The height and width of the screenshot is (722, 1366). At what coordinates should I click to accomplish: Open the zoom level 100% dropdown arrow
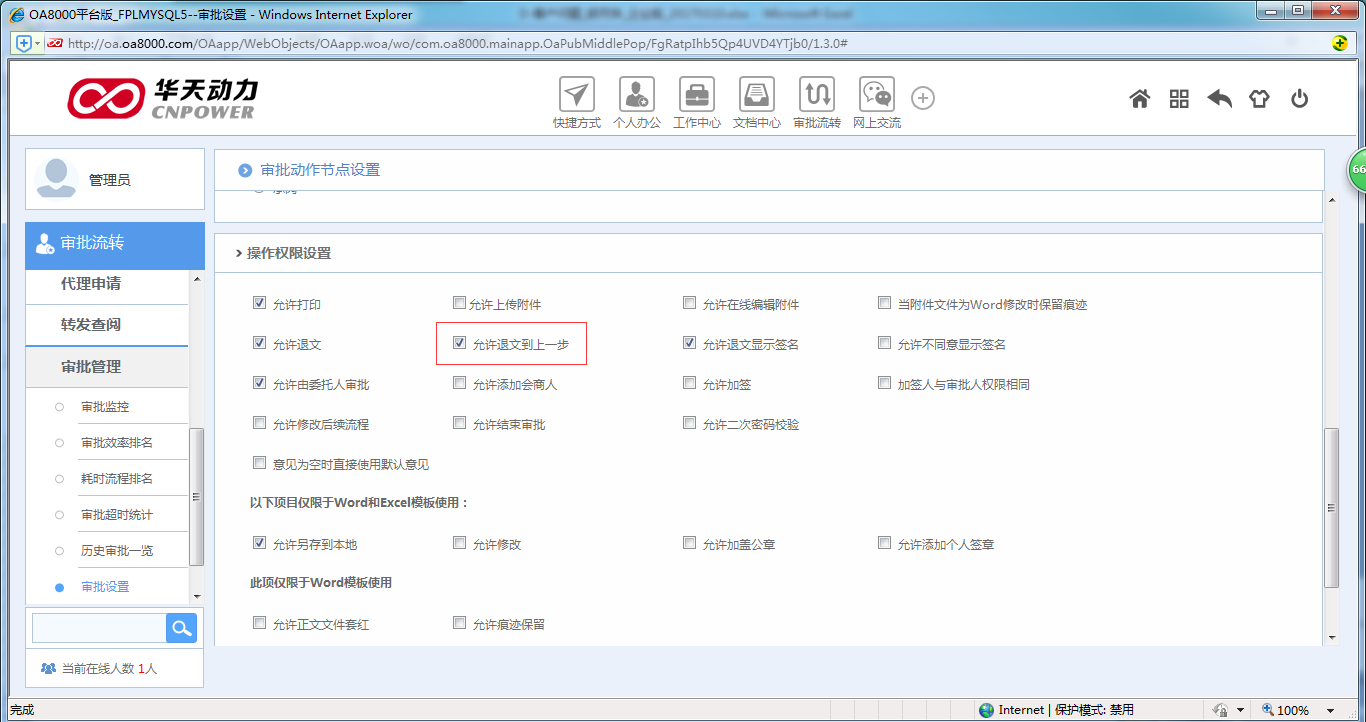click(1330, 710)
